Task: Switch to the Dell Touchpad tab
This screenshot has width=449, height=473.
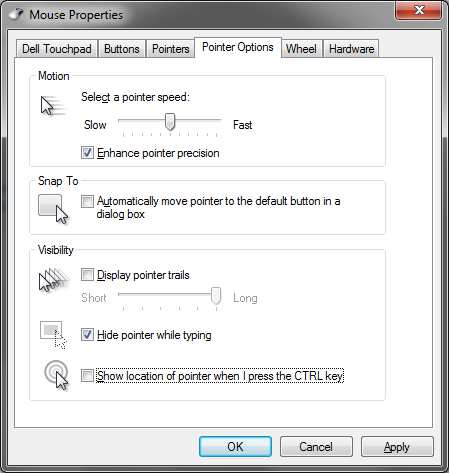Action: 57,49
